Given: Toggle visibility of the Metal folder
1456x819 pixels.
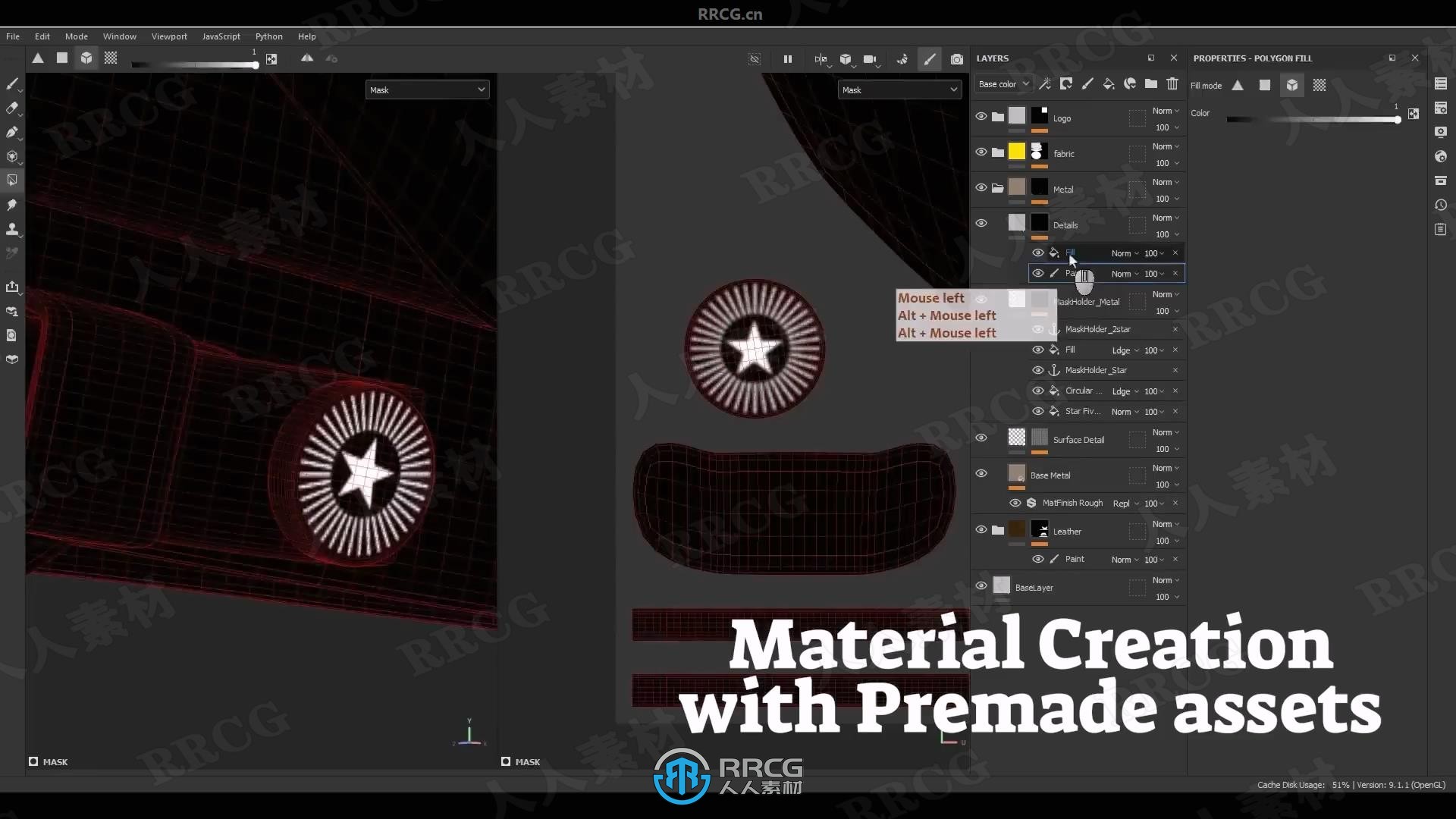Looking at the screenshot, I should coord(981,188).
